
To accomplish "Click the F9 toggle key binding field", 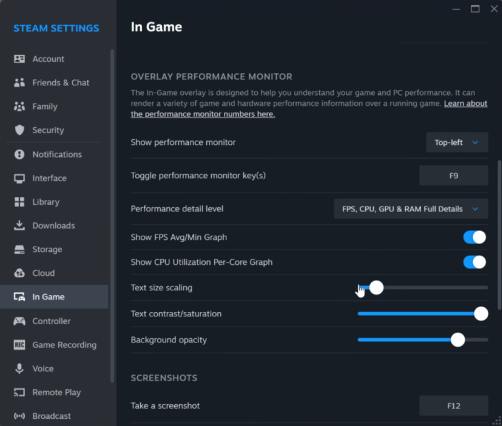I will tap(454, 176).
